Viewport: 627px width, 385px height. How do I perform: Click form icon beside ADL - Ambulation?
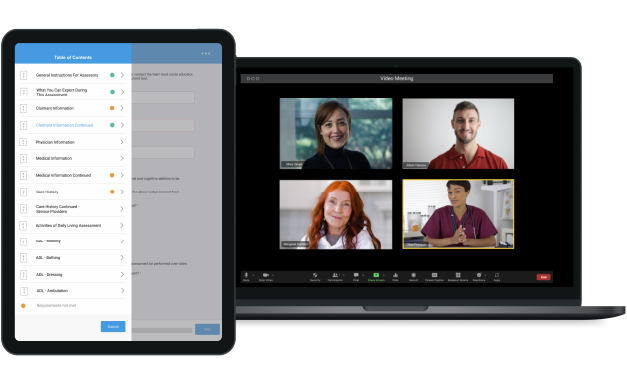tap(24, 291)
